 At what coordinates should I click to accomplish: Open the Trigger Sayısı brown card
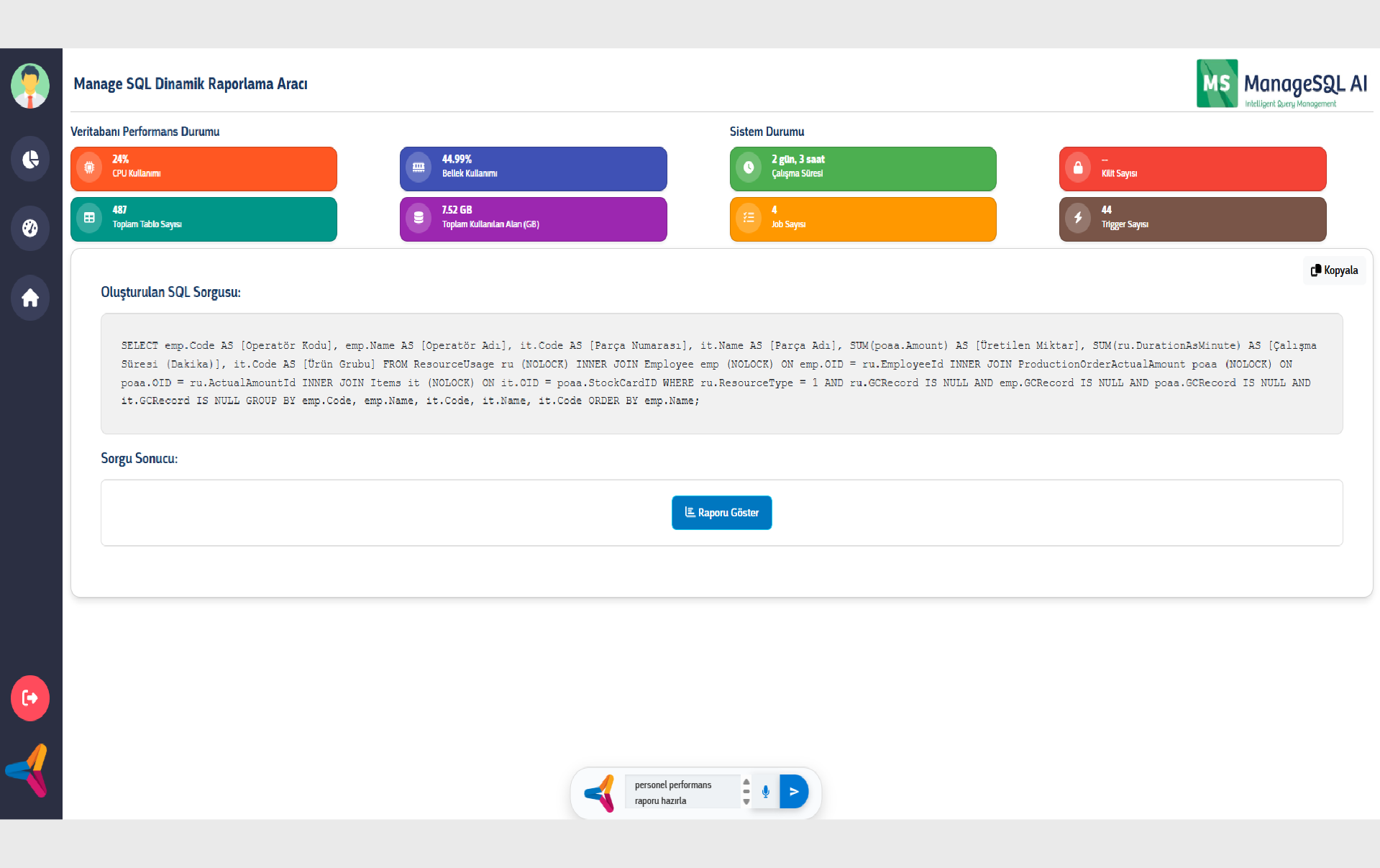[x=1192, y=219]
